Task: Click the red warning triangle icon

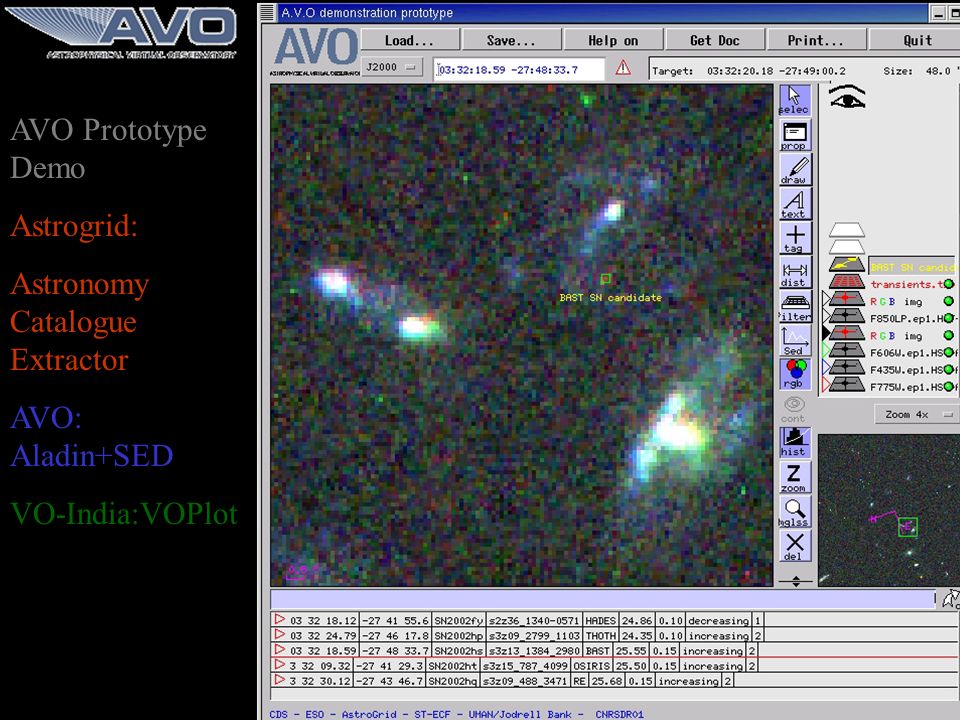Action: [623, 67]
